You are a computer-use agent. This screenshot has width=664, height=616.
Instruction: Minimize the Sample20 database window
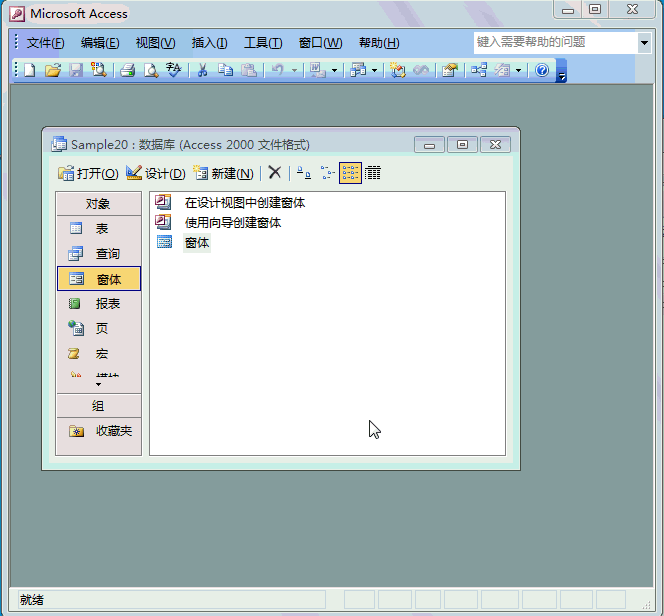[x=429, y=145]
